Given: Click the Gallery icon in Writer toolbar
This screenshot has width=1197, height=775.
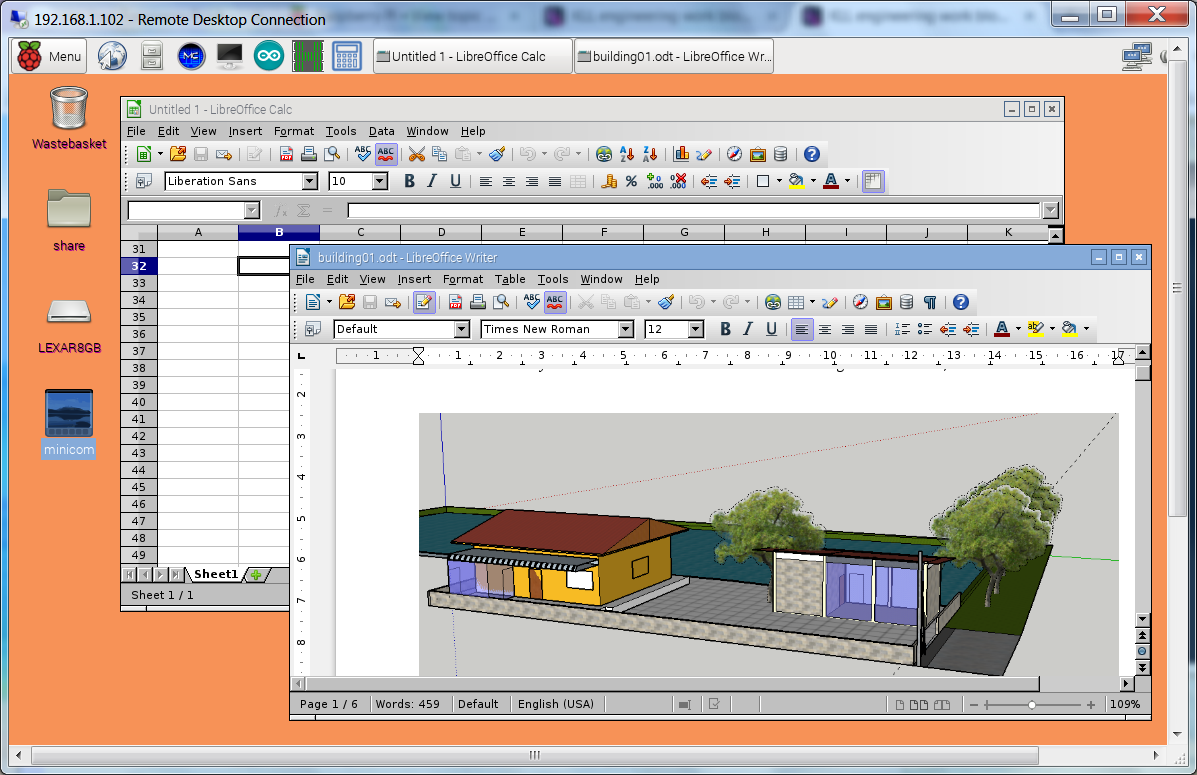Looking at the screenshot, I should 883,302.
